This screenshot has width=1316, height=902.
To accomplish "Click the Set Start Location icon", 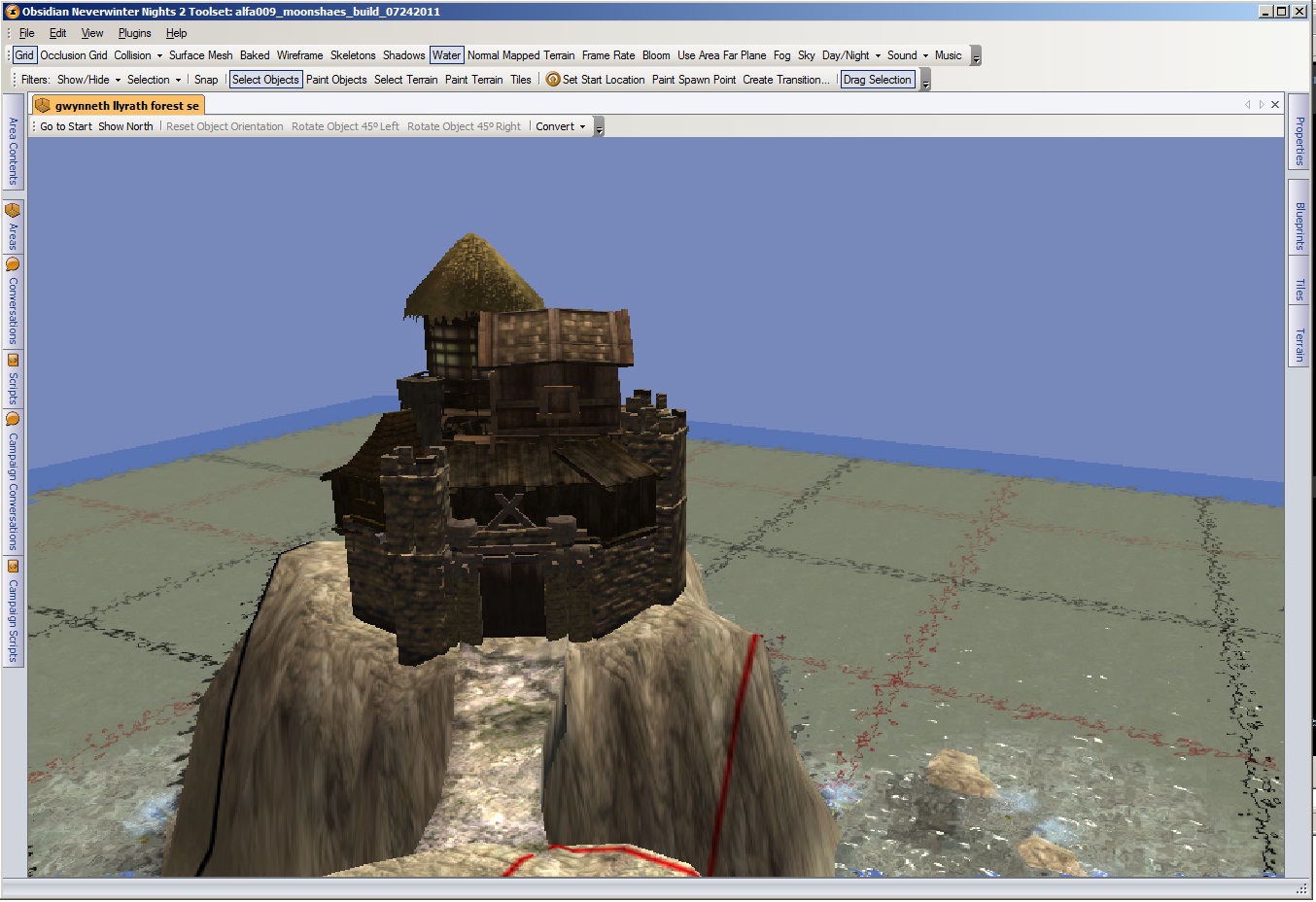I will (x=553, y=80).
